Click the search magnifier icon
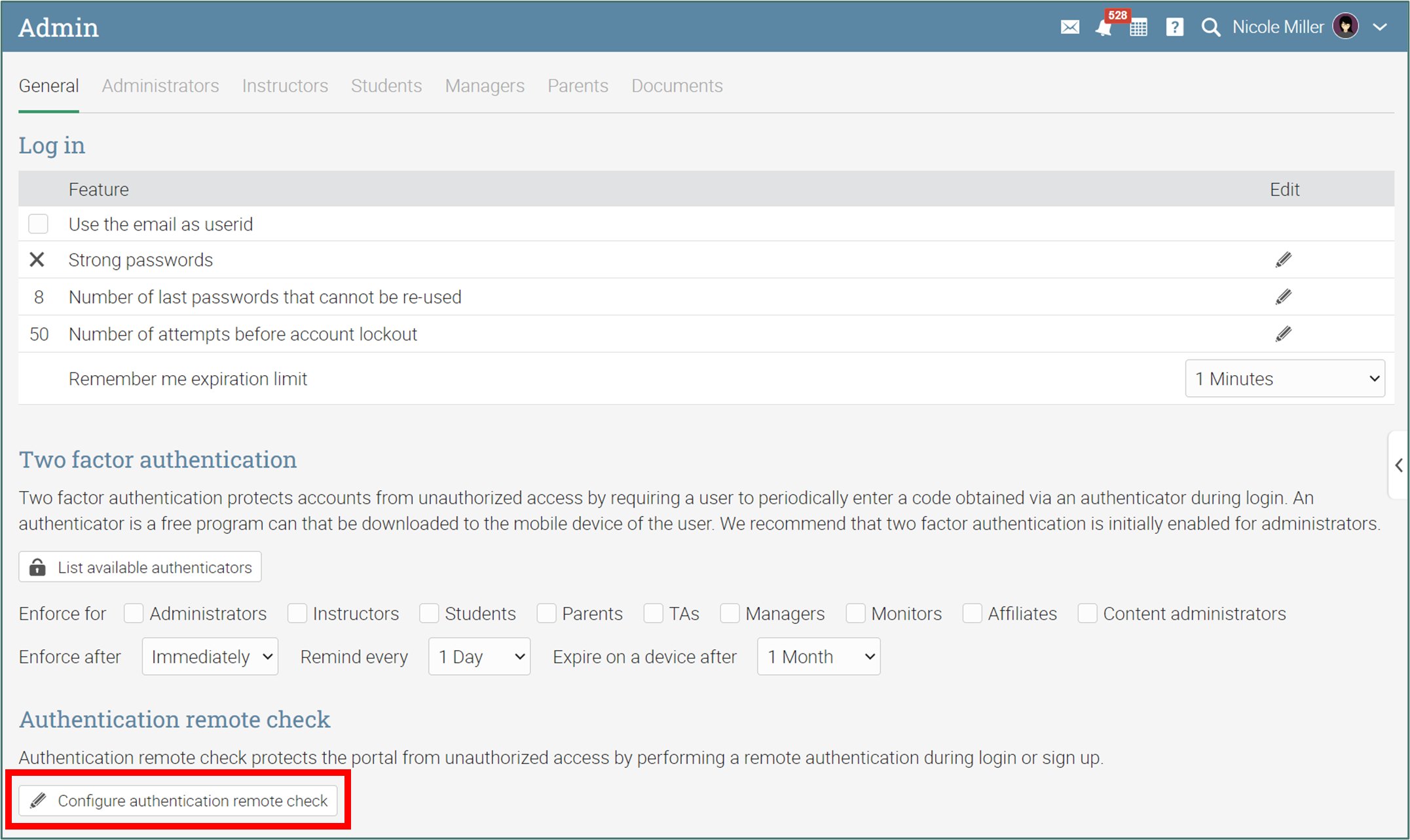 coord(1210,27)
